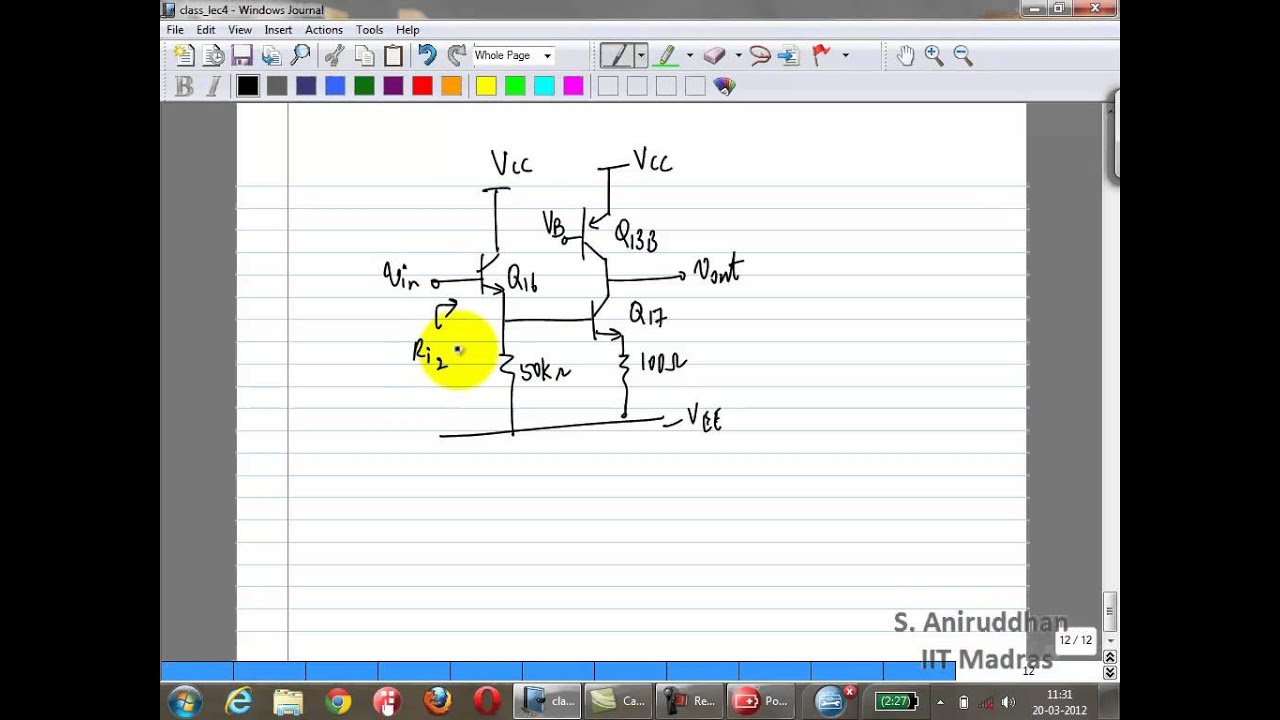This screenshot has height=720, width=1280.
Task: Open Opera browser from the taskbar
Action: point(487,701)
